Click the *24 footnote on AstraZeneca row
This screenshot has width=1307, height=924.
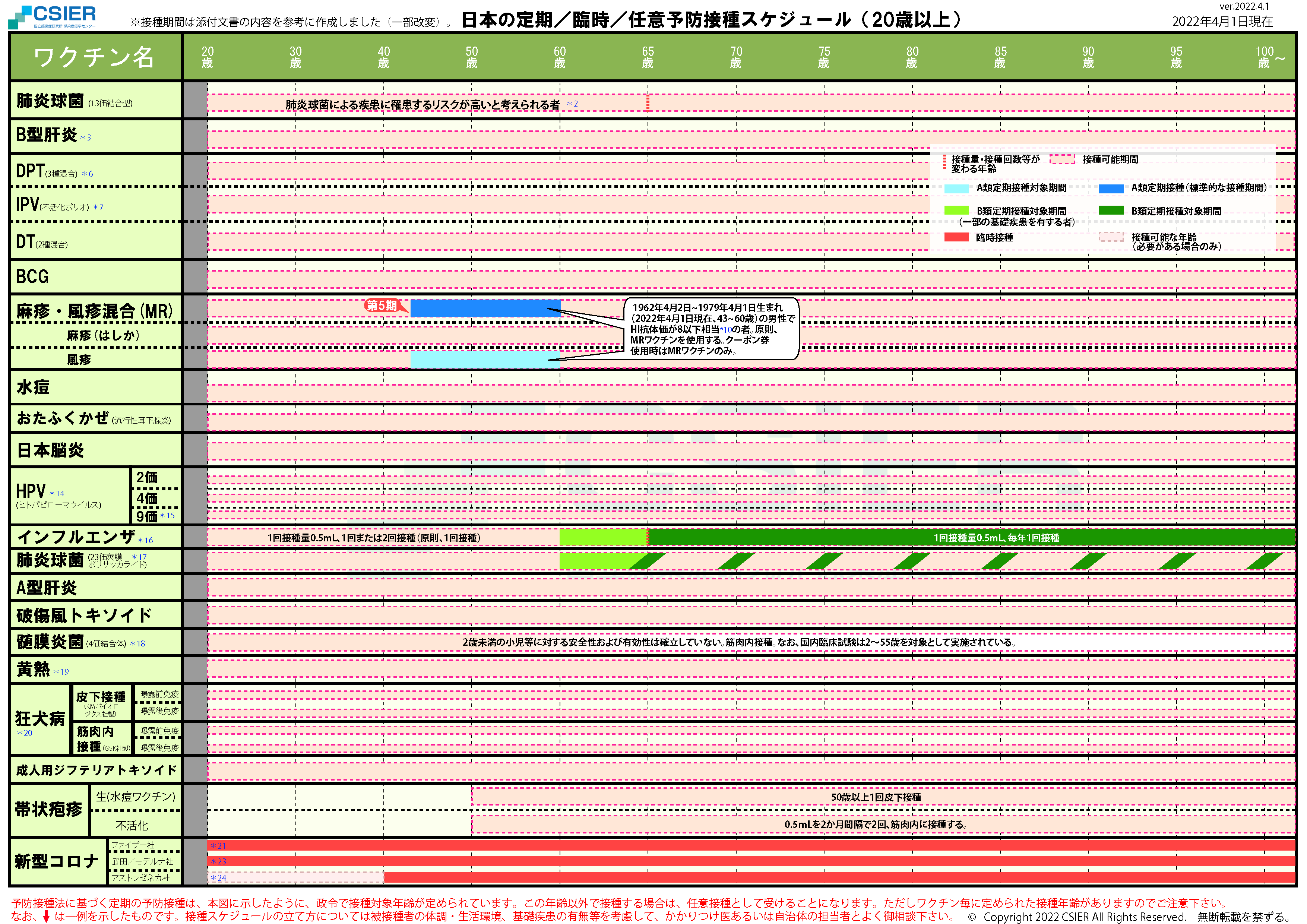point(218,877)
